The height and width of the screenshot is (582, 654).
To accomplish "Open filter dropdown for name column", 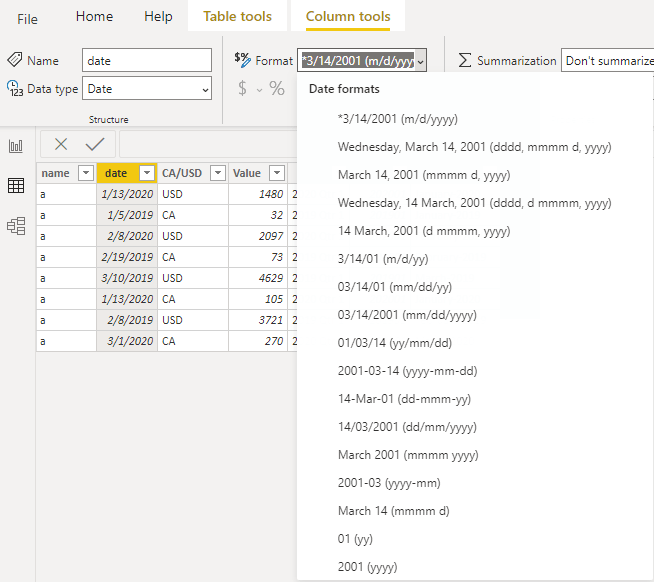I will click(x=86, y=173).
